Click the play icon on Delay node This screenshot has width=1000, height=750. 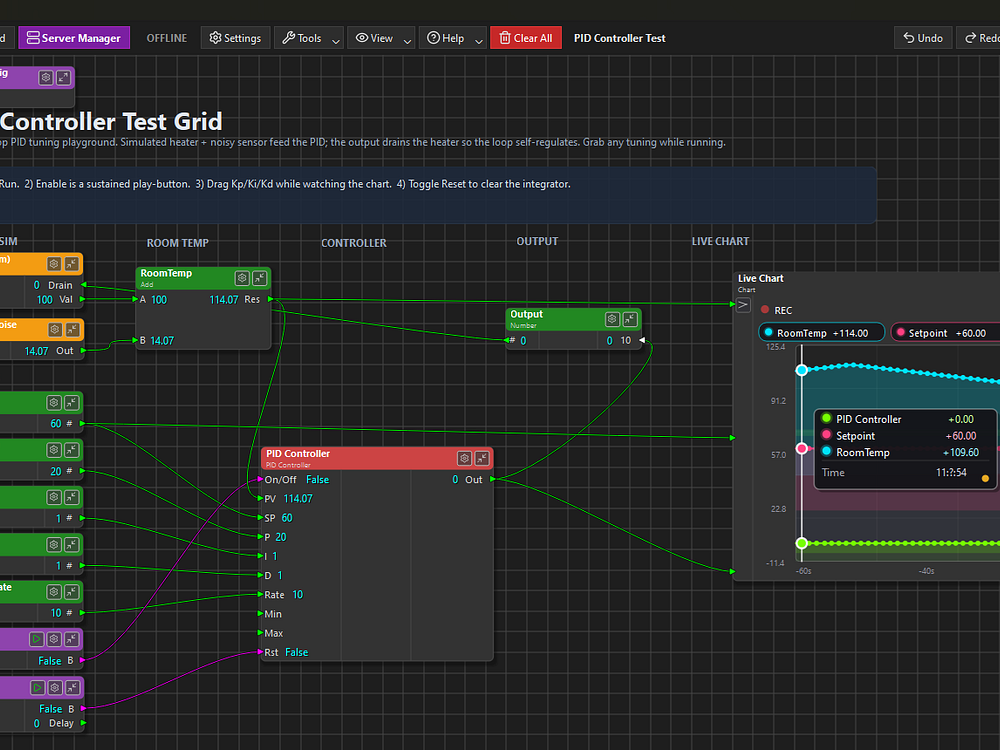pyautogui.click(x=38, y=688)
